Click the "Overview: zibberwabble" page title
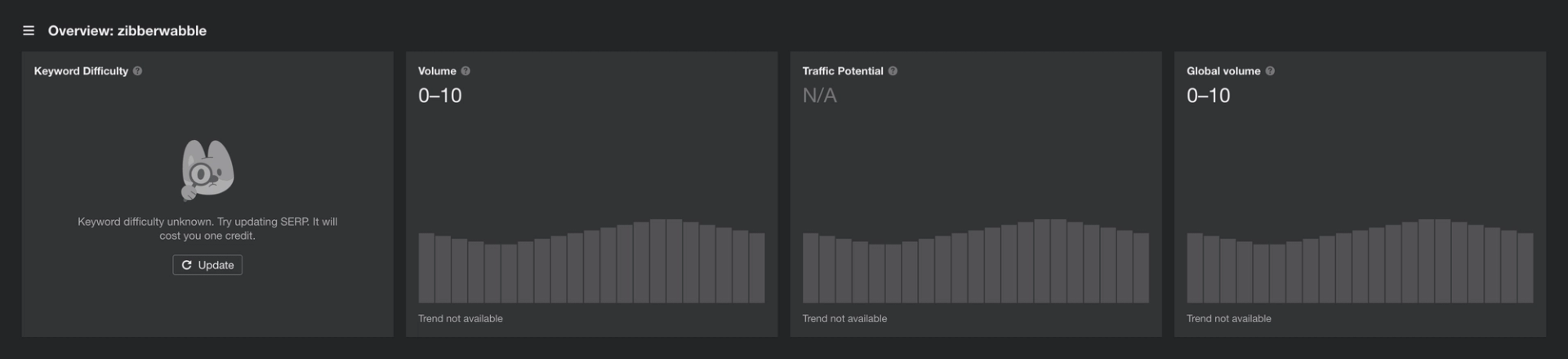1568x359 pixels. click(127, 31)
